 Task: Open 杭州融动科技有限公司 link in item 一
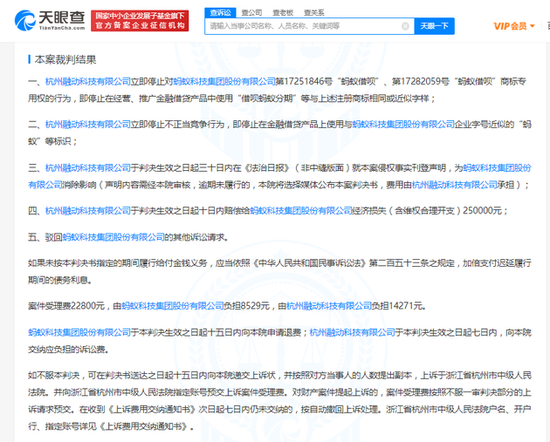point(88,81)
